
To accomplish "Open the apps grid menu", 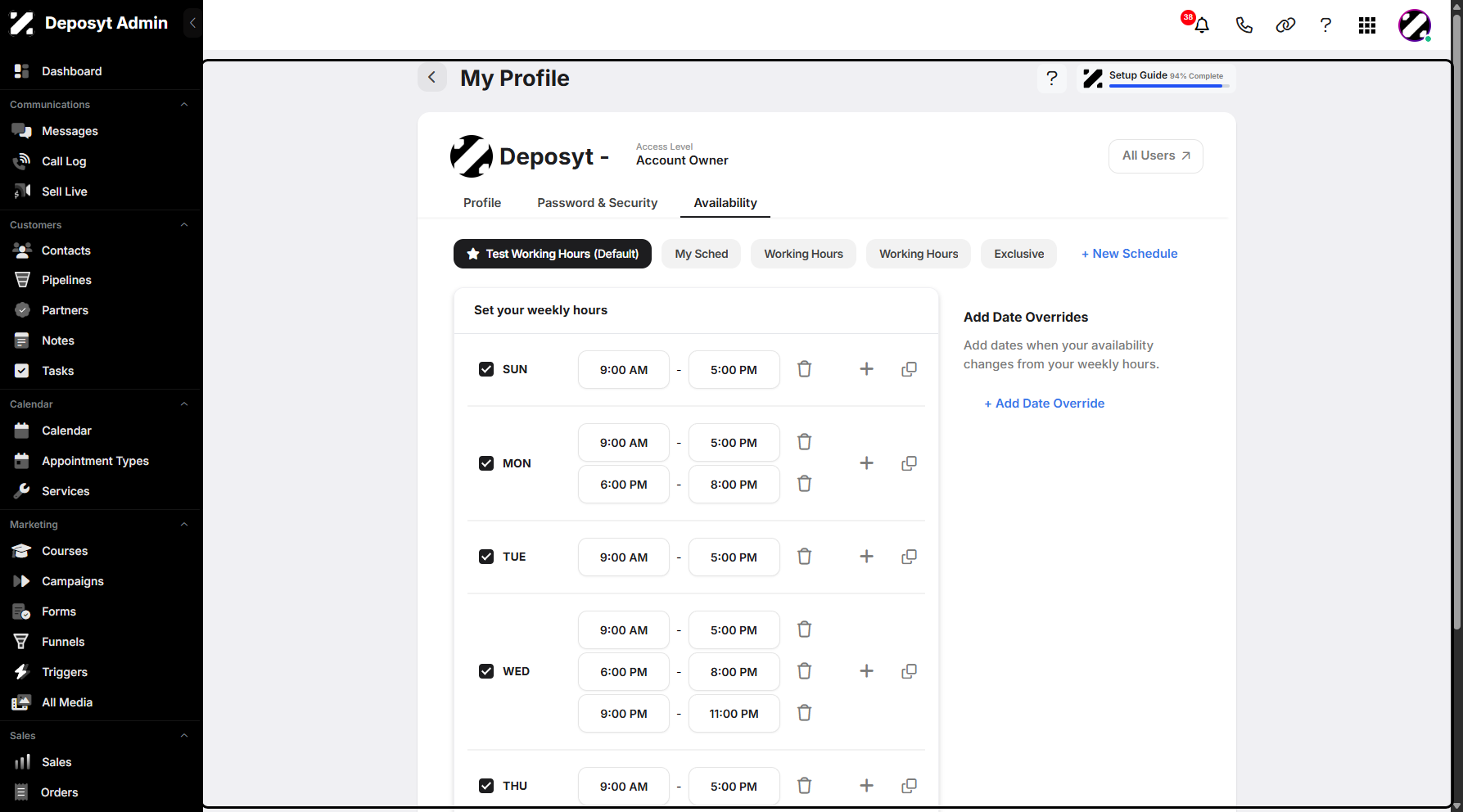I will point(1367,25).
